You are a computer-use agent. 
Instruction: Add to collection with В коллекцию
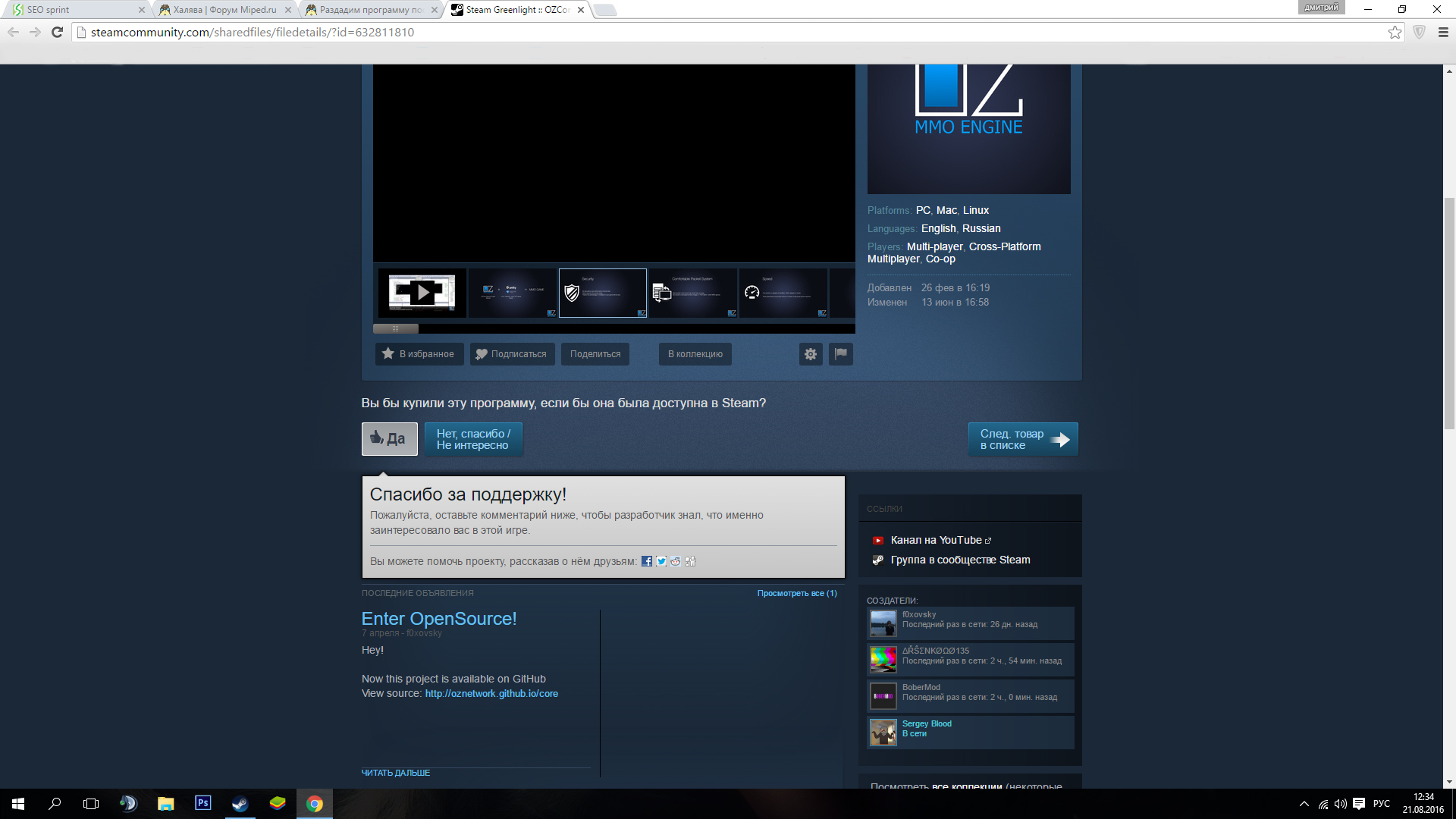[x=695, y=354]
